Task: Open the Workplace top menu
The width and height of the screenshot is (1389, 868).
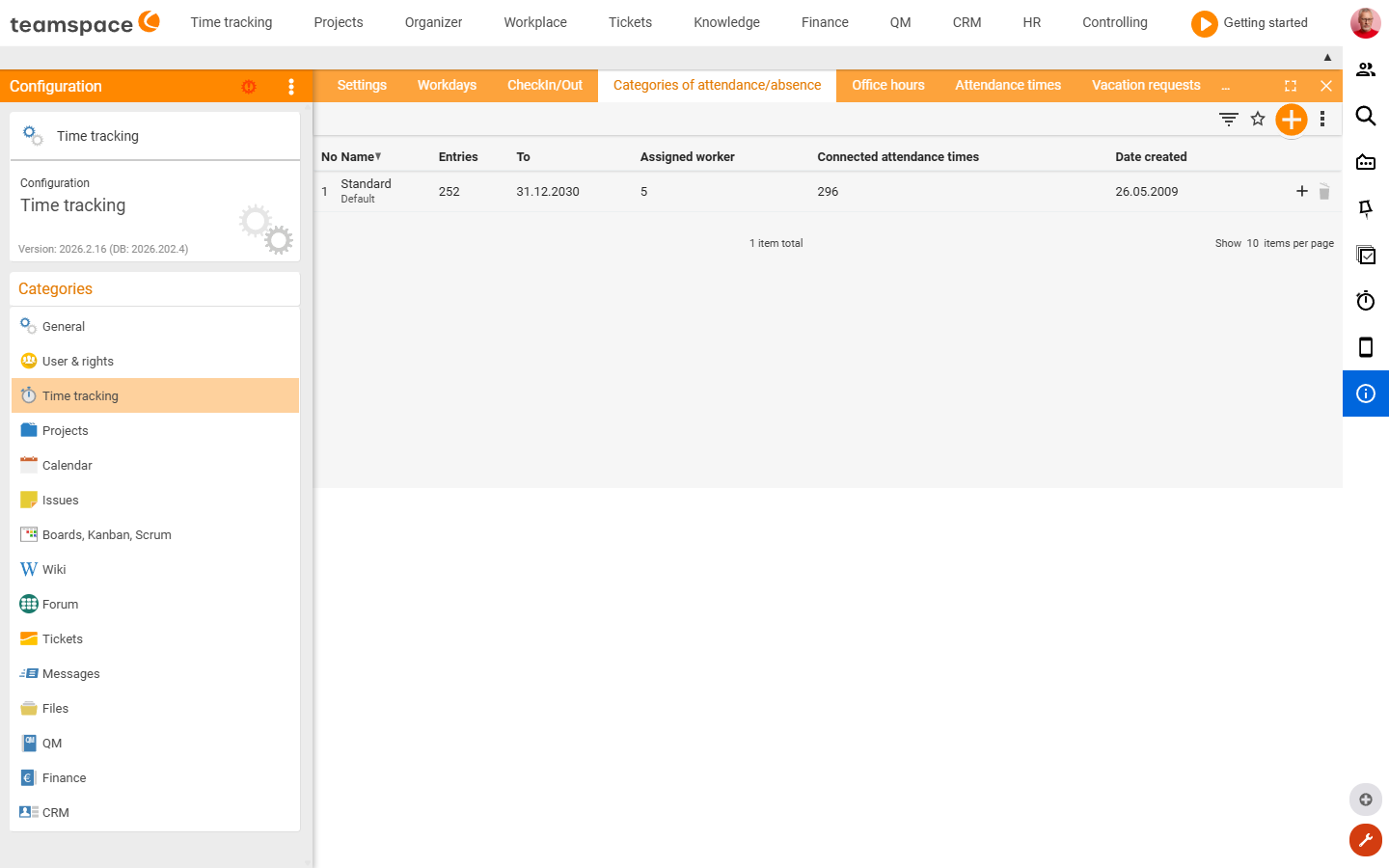Action: (x=535, y=22)
